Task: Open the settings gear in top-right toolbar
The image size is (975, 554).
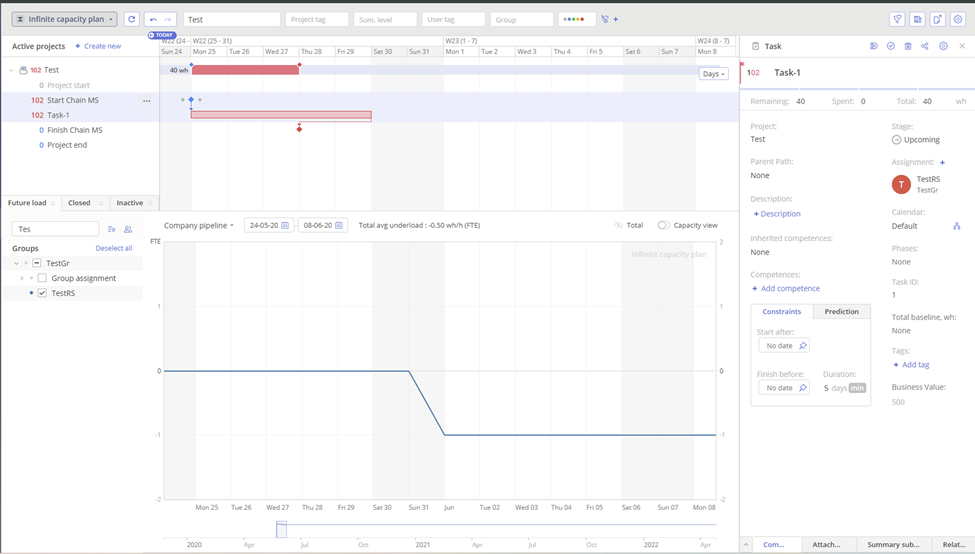Action: (x=958, y=19)
